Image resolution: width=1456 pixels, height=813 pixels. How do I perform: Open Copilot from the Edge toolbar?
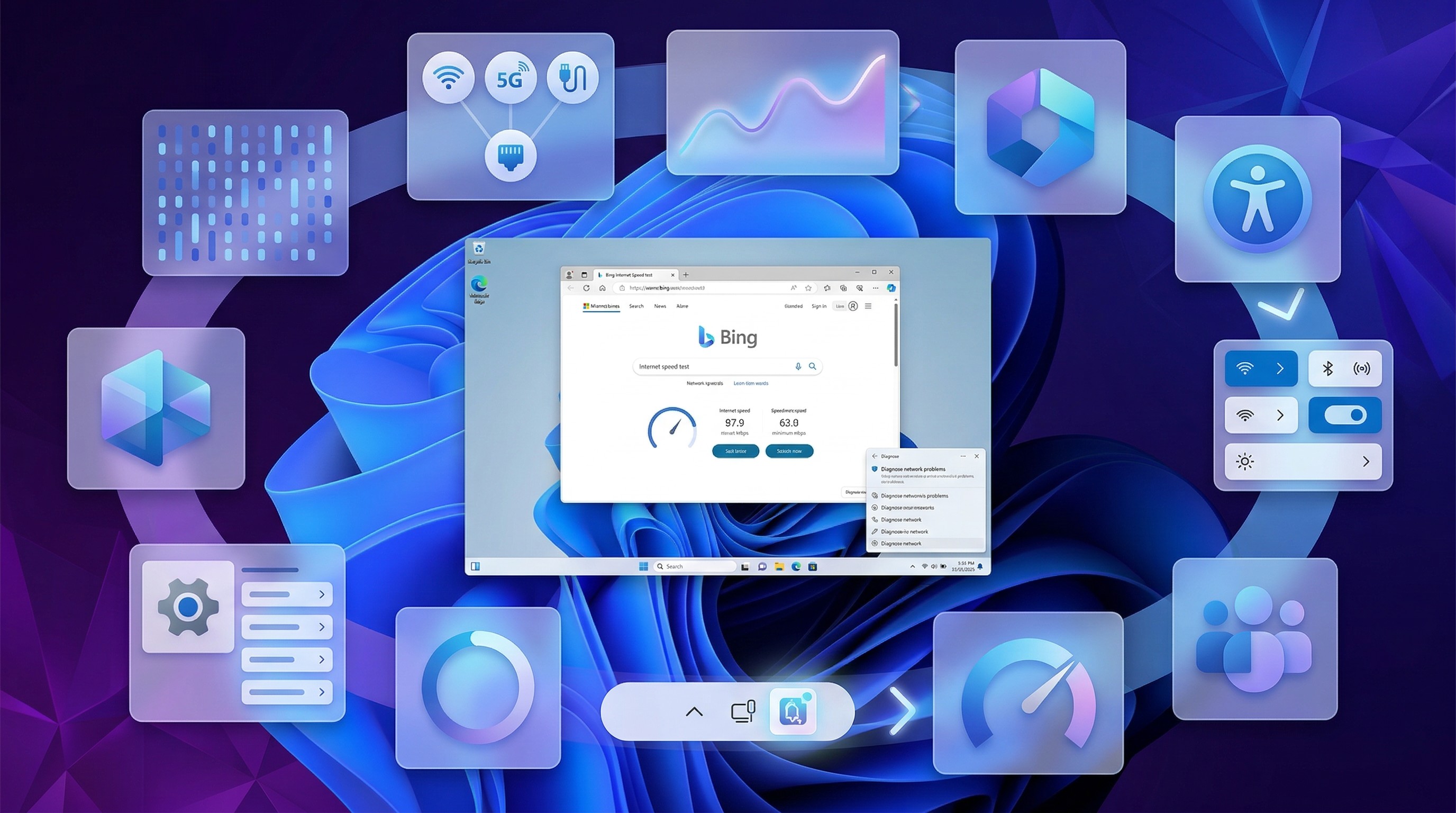pos(892,287)
